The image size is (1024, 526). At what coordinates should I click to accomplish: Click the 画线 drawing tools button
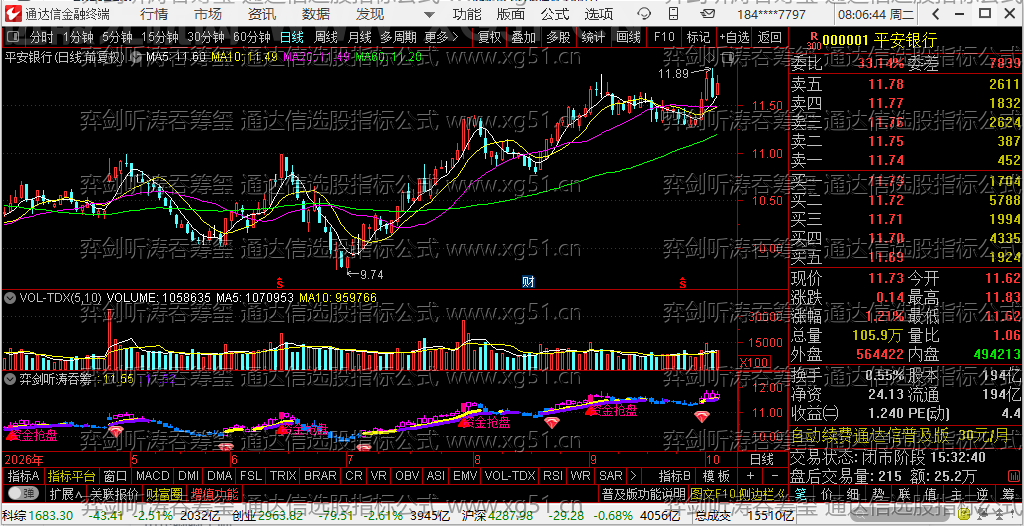628,37
